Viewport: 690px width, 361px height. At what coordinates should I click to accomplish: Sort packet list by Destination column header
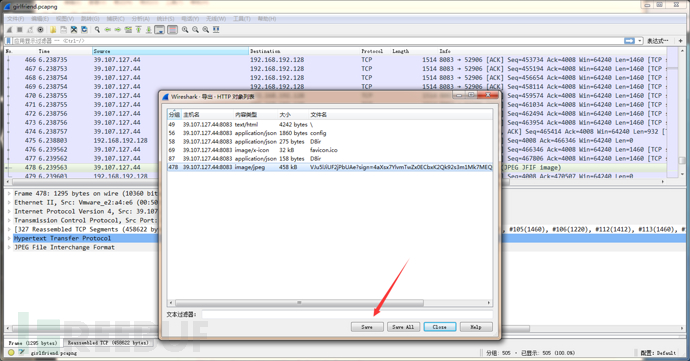coord(305,51)
